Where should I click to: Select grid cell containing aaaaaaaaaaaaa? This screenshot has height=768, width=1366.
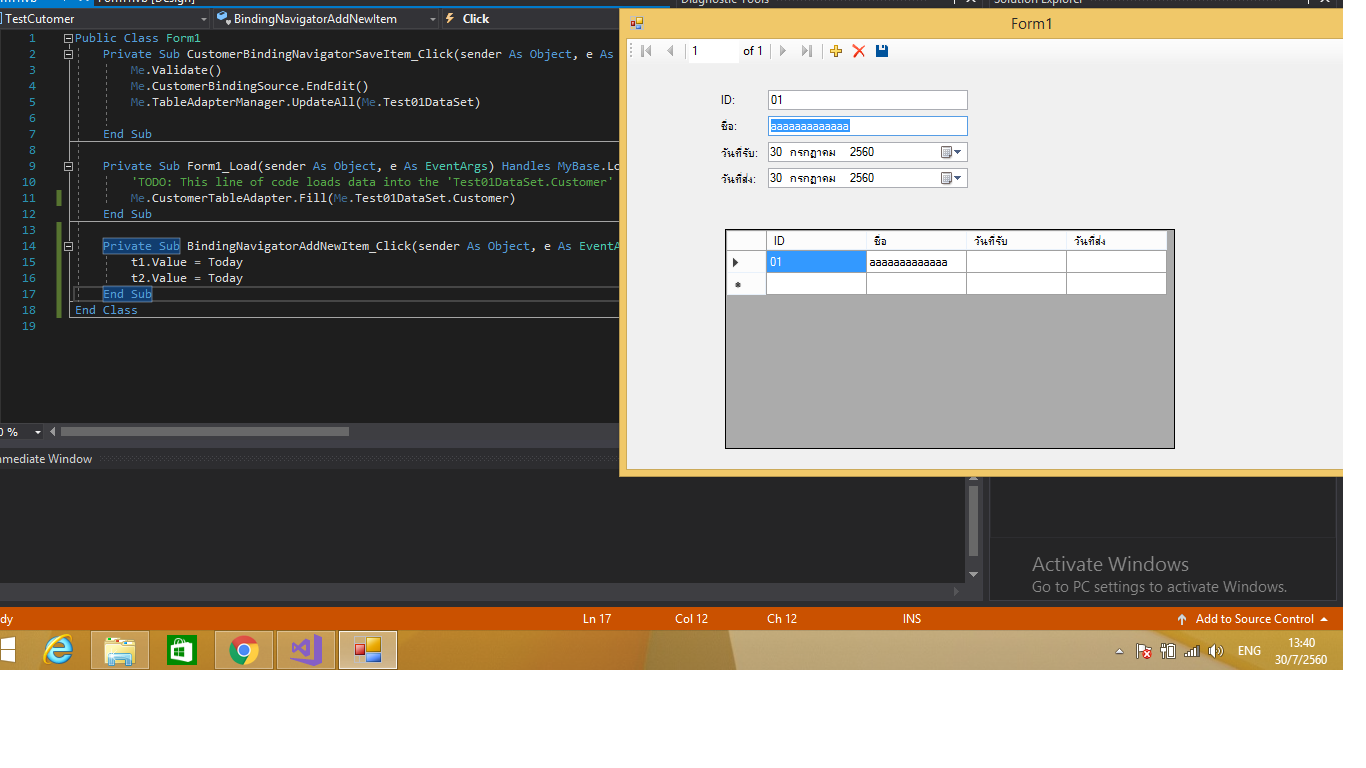click(916, 262)
